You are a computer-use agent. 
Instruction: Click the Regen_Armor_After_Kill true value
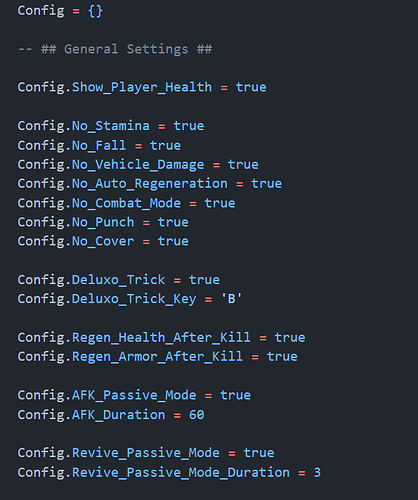click(282, 357)
